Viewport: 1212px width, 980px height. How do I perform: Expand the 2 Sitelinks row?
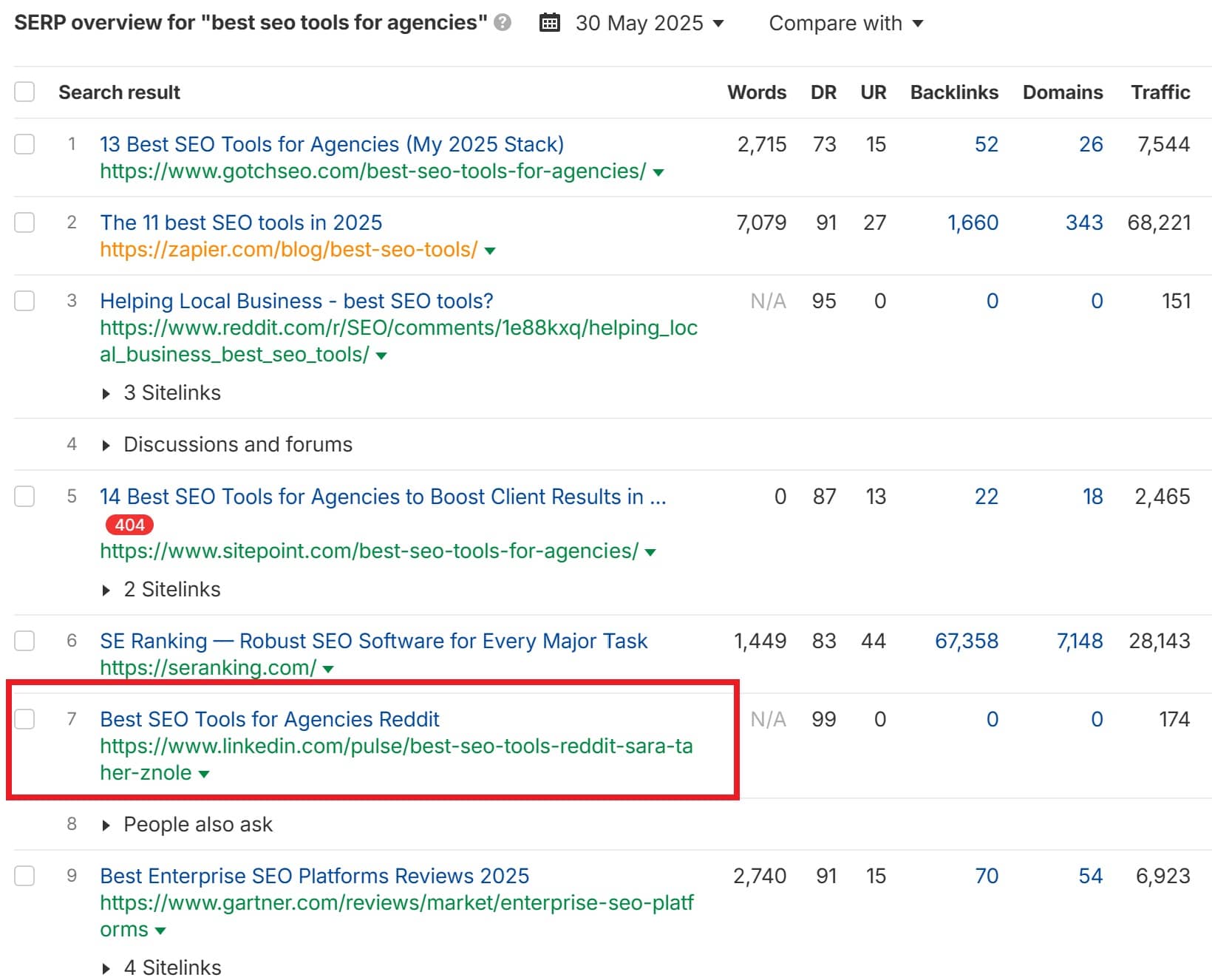[161, 589]
